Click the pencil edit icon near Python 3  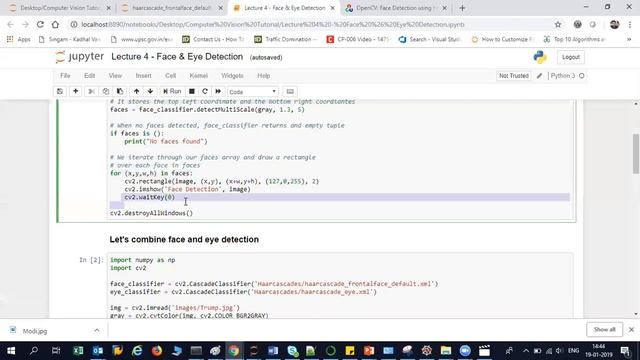(539, 76)
